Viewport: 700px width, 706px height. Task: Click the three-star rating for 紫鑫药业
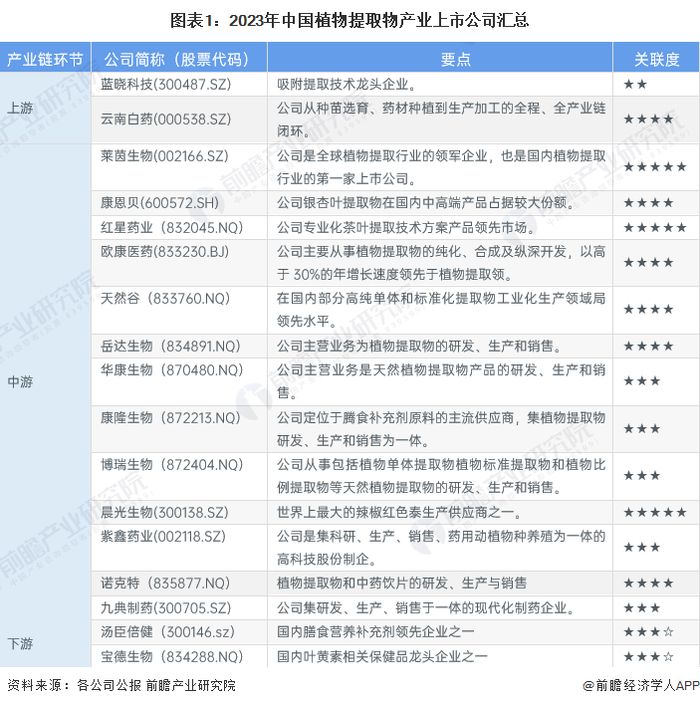tap(642, 548)
